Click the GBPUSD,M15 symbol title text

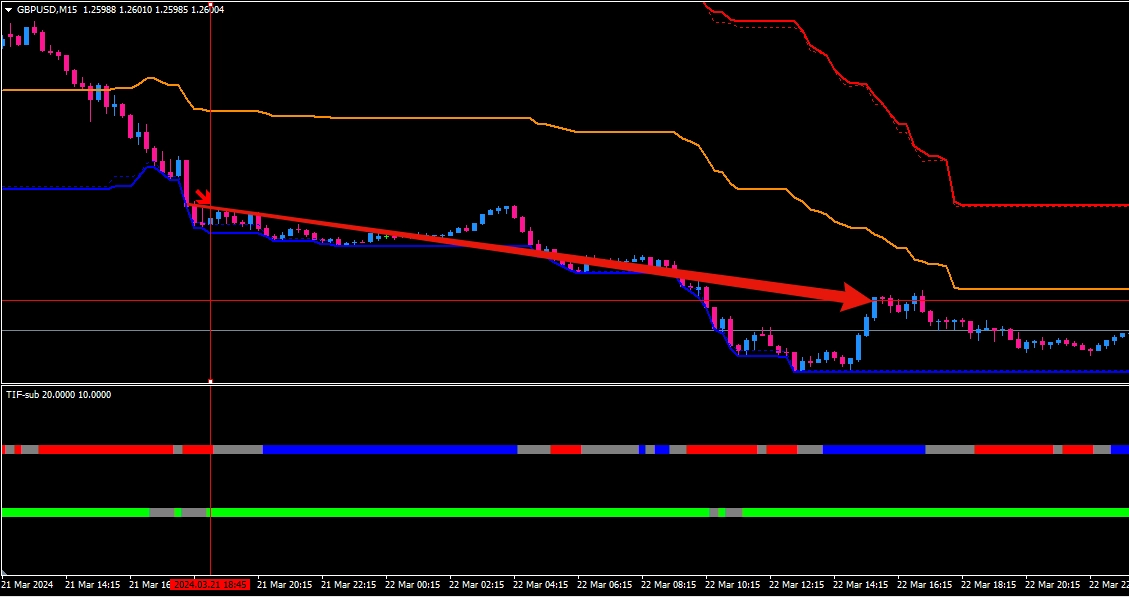46,9
